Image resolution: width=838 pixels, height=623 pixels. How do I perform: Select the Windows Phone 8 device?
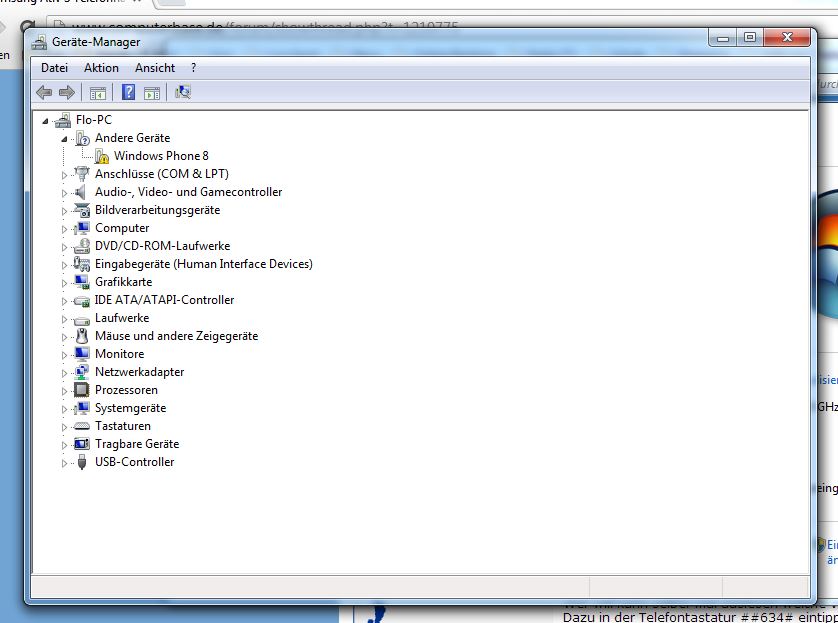point(161,156)
